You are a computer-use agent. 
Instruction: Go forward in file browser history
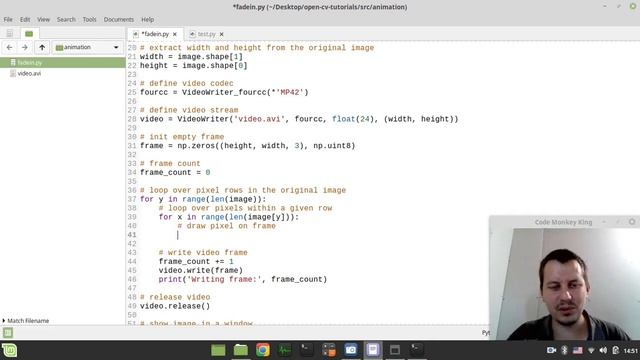(x=24, y=47)
